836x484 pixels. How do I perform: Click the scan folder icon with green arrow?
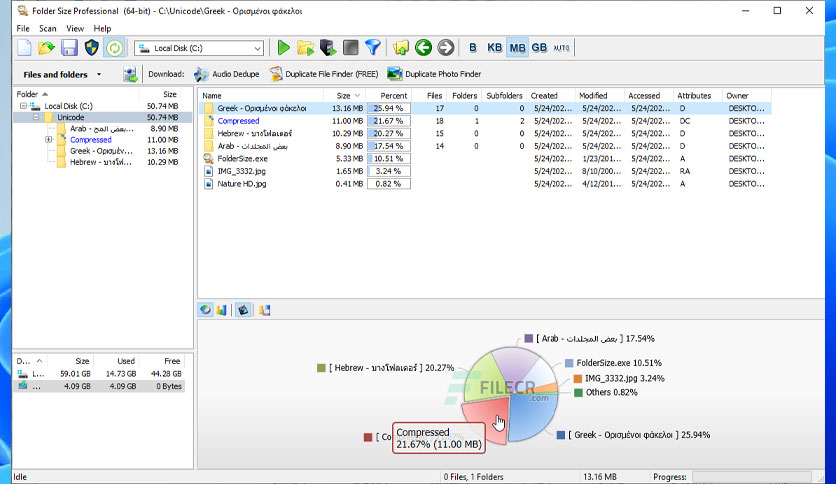(x=306, y=48)
